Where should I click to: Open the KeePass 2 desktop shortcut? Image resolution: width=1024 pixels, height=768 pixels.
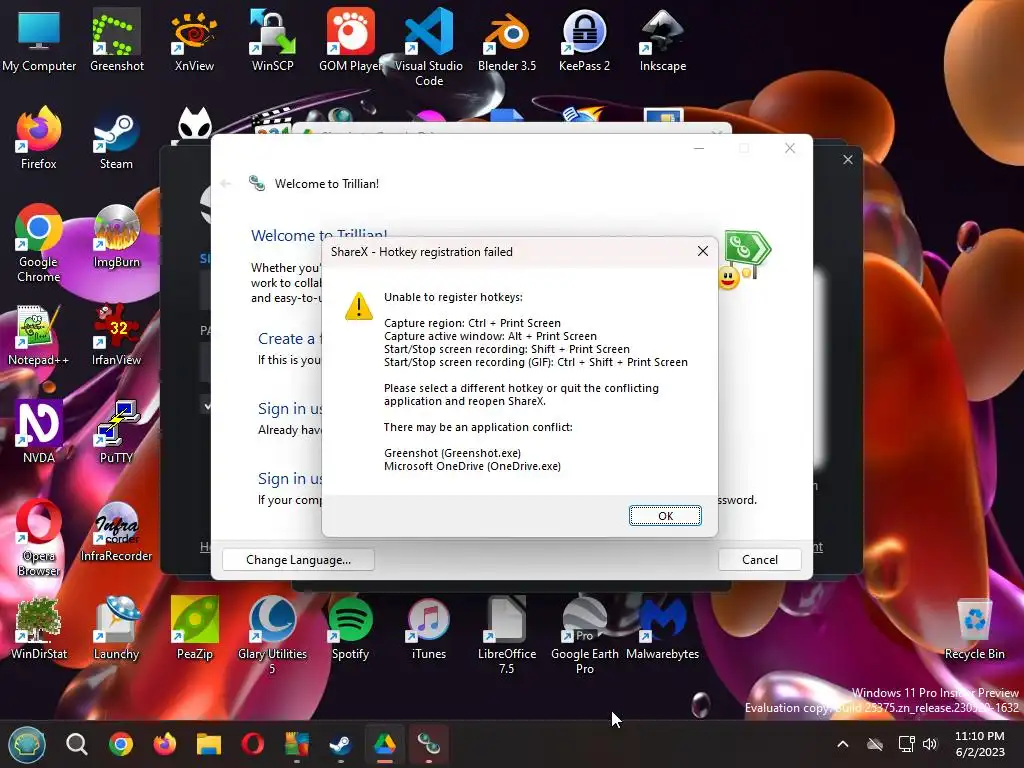(x=584, y=40)
